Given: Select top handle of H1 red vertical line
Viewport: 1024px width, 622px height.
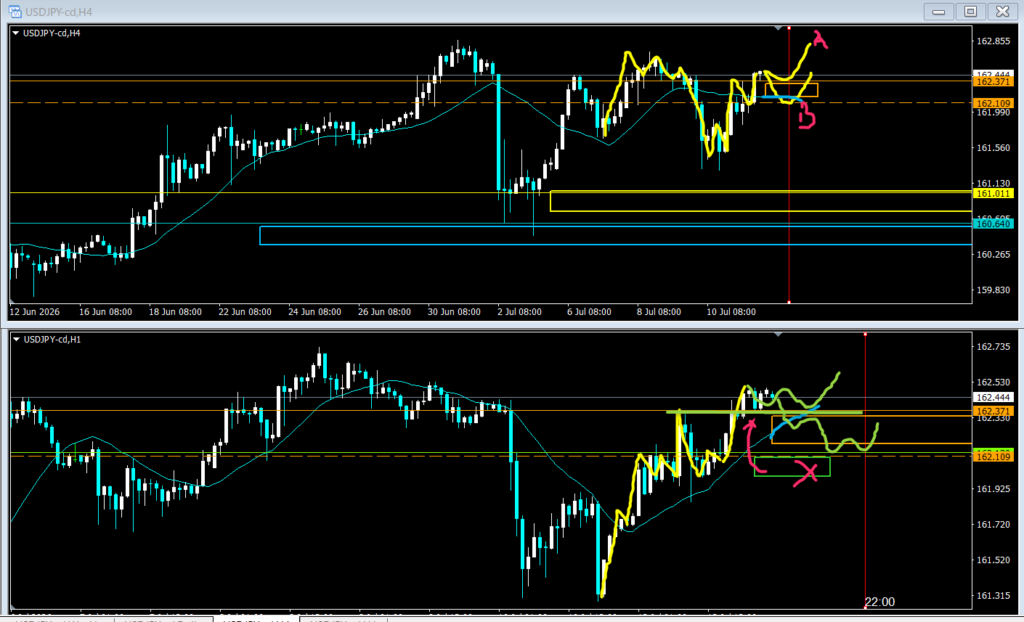Looking at the screenshot, I should tap(865, 335).
